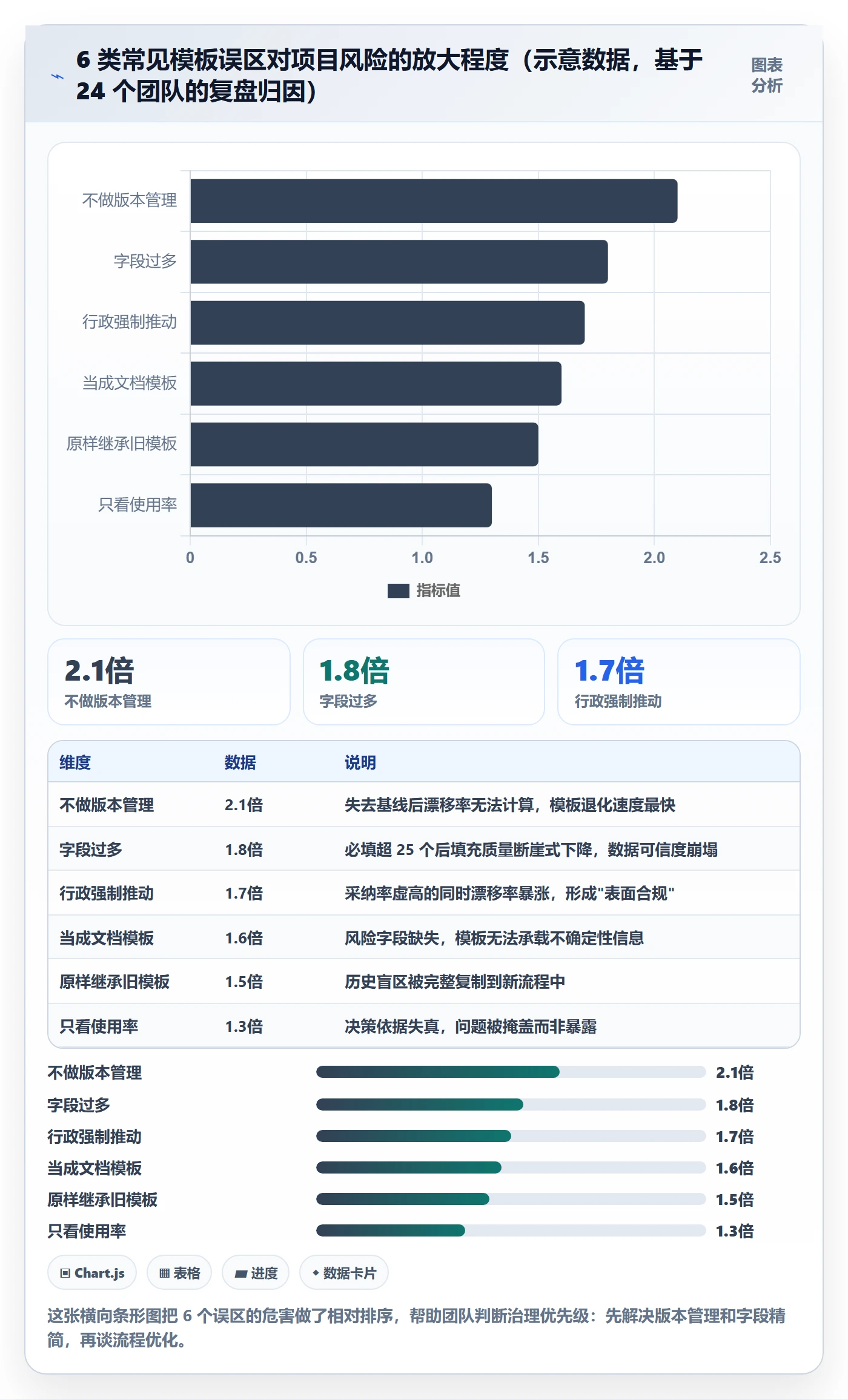Screen dimensions: 848x1400
Task: Click the 当成文档模板 table cell
Action: coord(107,938)
